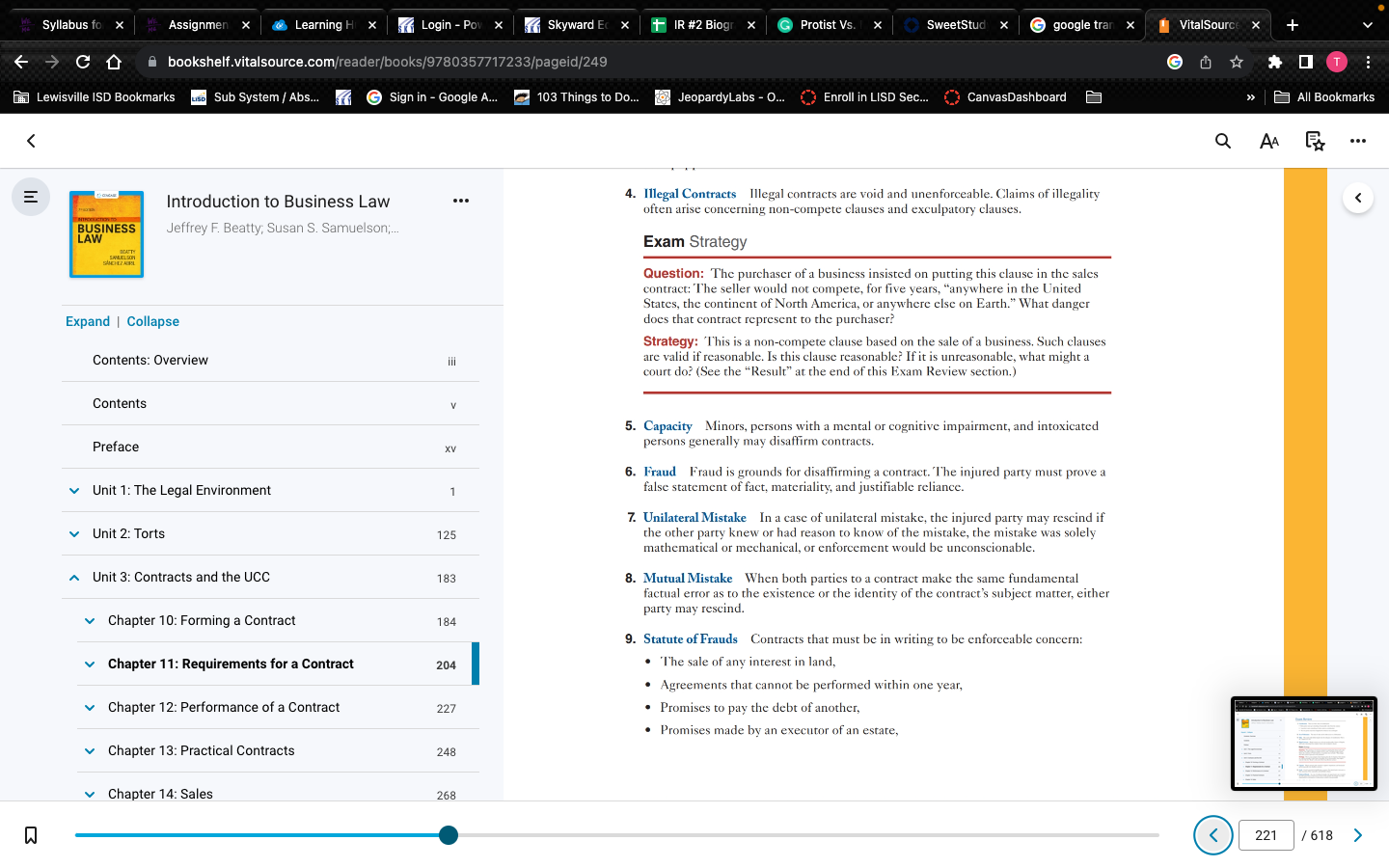
Task: Open the extensions puzzle icon
Action: (1275, 62)
